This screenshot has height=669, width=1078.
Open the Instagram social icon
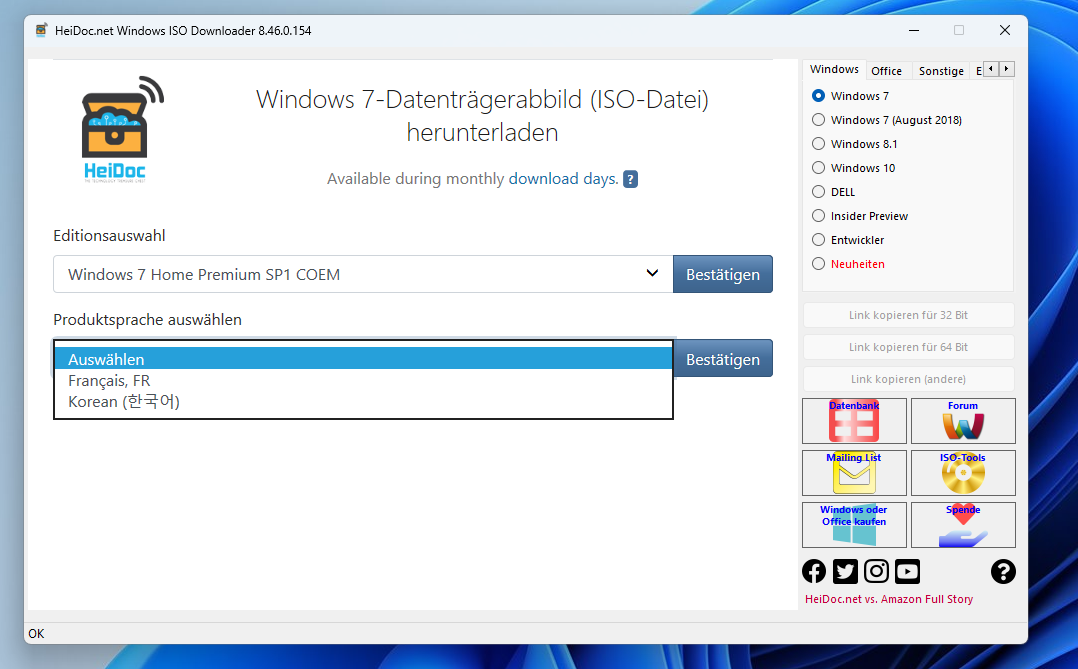click(876, 571)
